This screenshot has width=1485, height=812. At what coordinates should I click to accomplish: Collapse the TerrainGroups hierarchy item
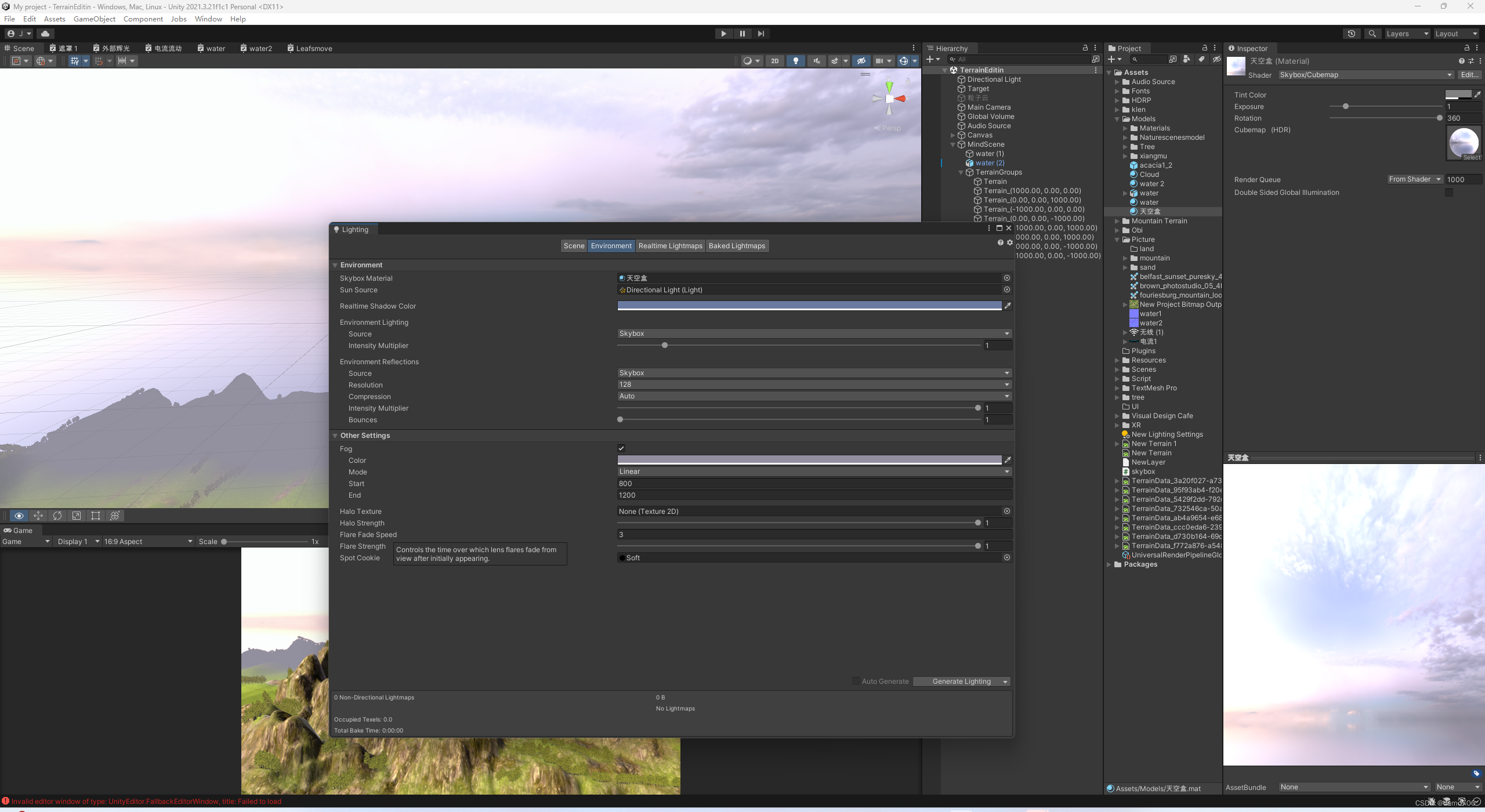pyautogui.click(x=961, y=172)
